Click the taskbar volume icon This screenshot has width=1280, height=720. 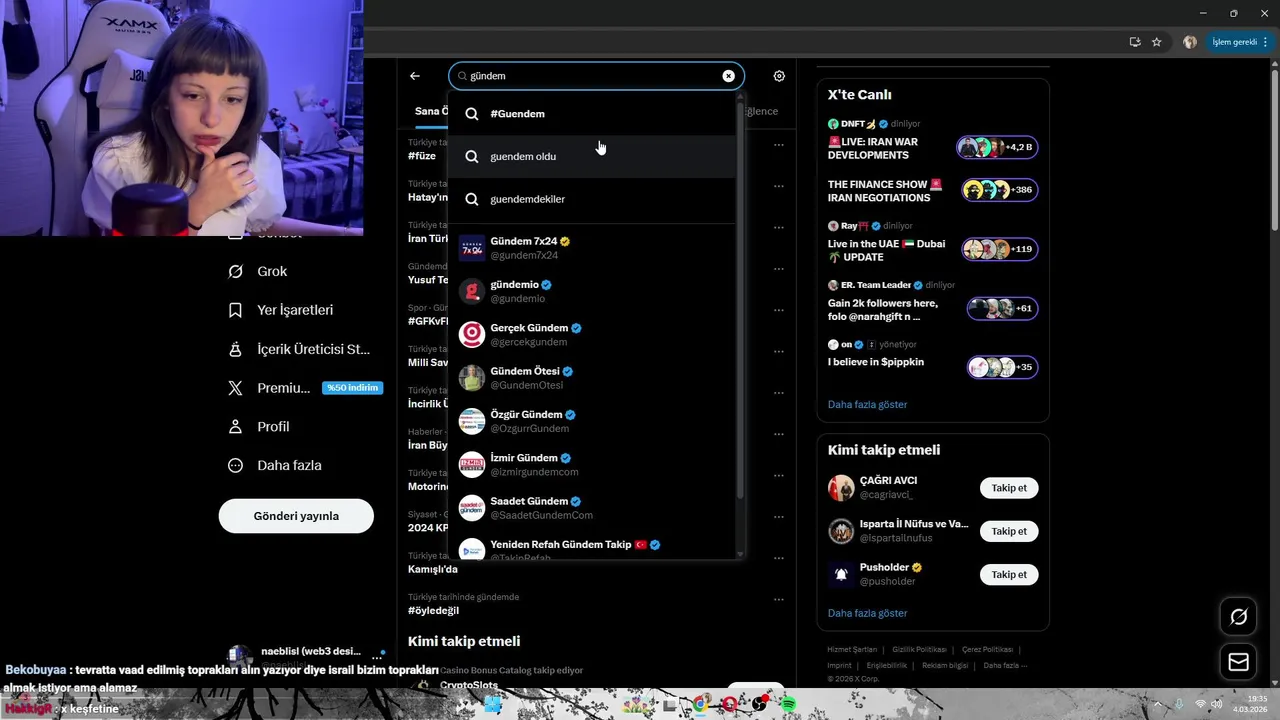pyautogui.click(x=1217, y=704)
